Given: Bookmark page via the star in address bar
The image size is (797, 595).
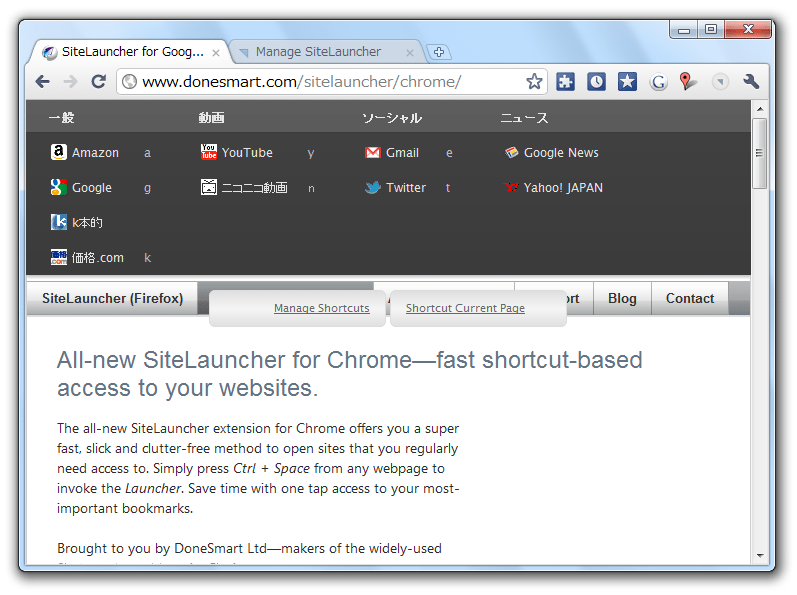Looking at the screenshot, I should tap(534, 81).
